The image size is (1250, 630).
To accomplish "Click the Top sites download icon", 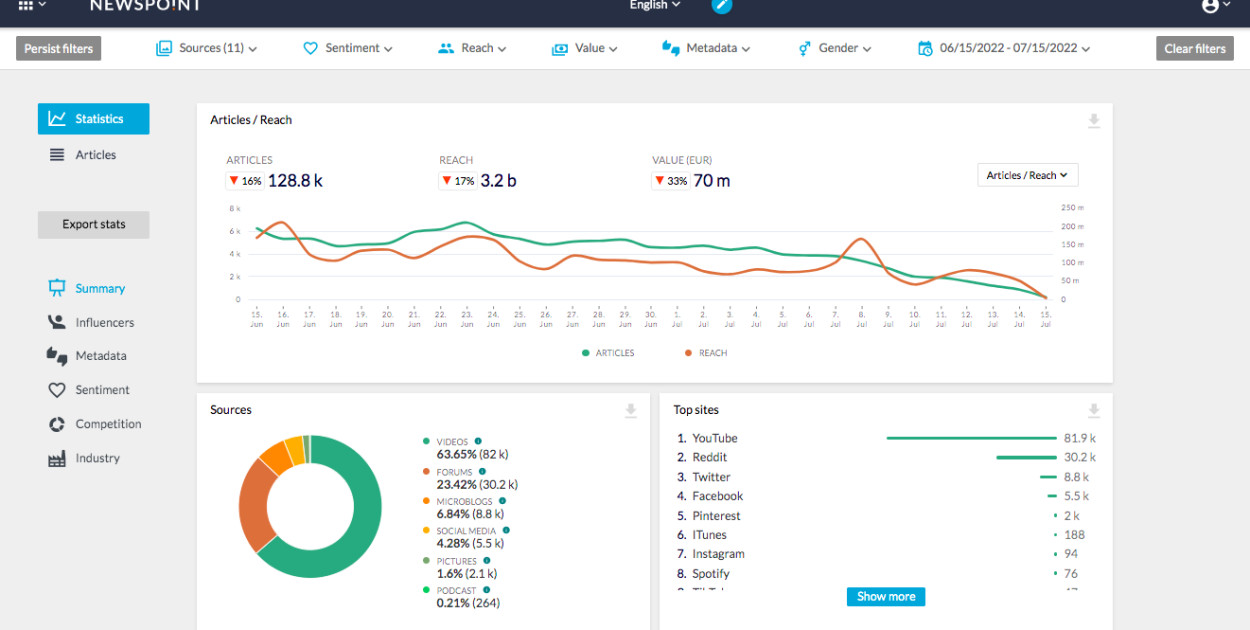I will tap(1094, 411).
